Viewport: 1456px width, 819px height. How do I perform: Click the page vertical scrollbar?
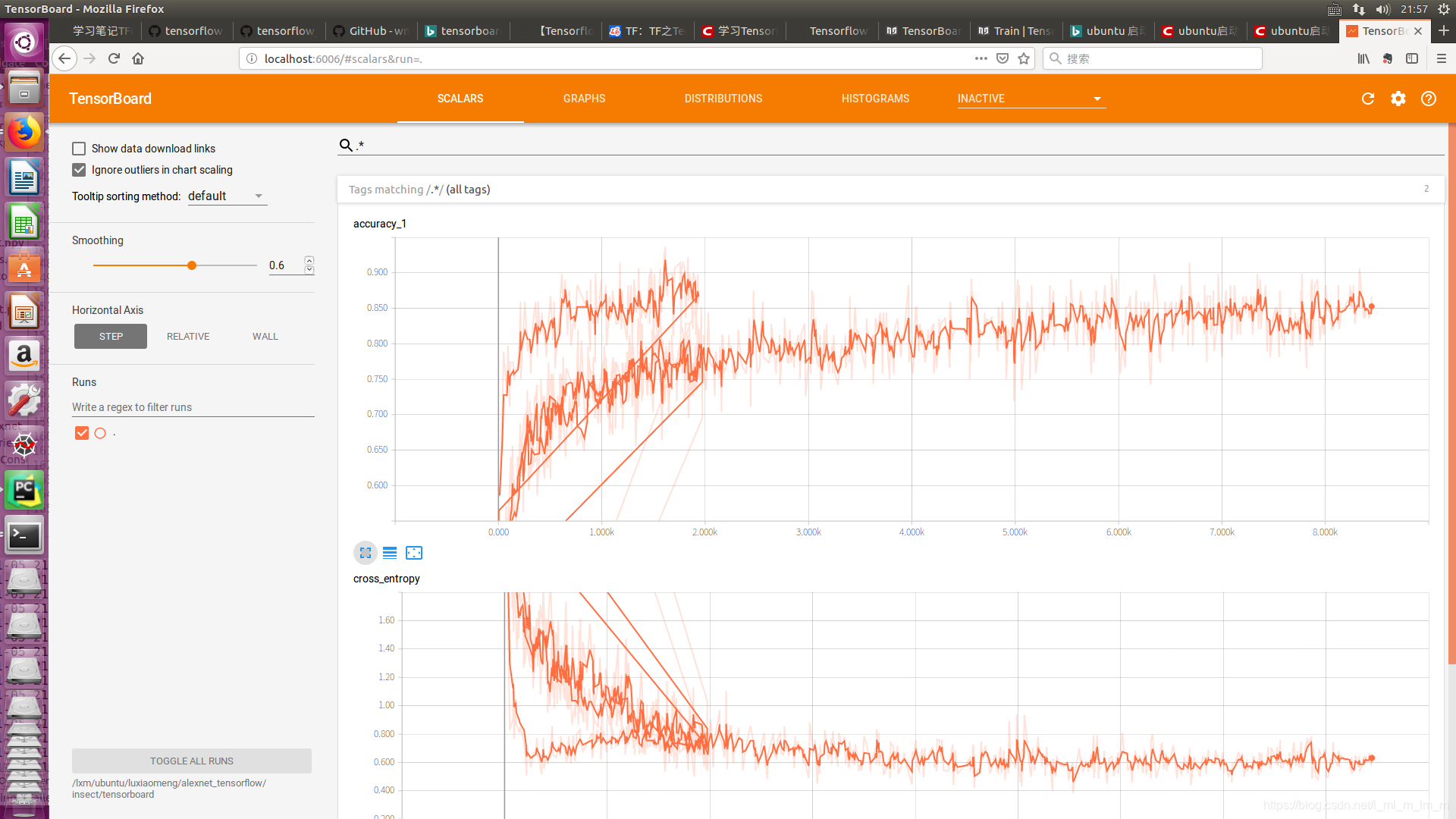[1451, 394]
